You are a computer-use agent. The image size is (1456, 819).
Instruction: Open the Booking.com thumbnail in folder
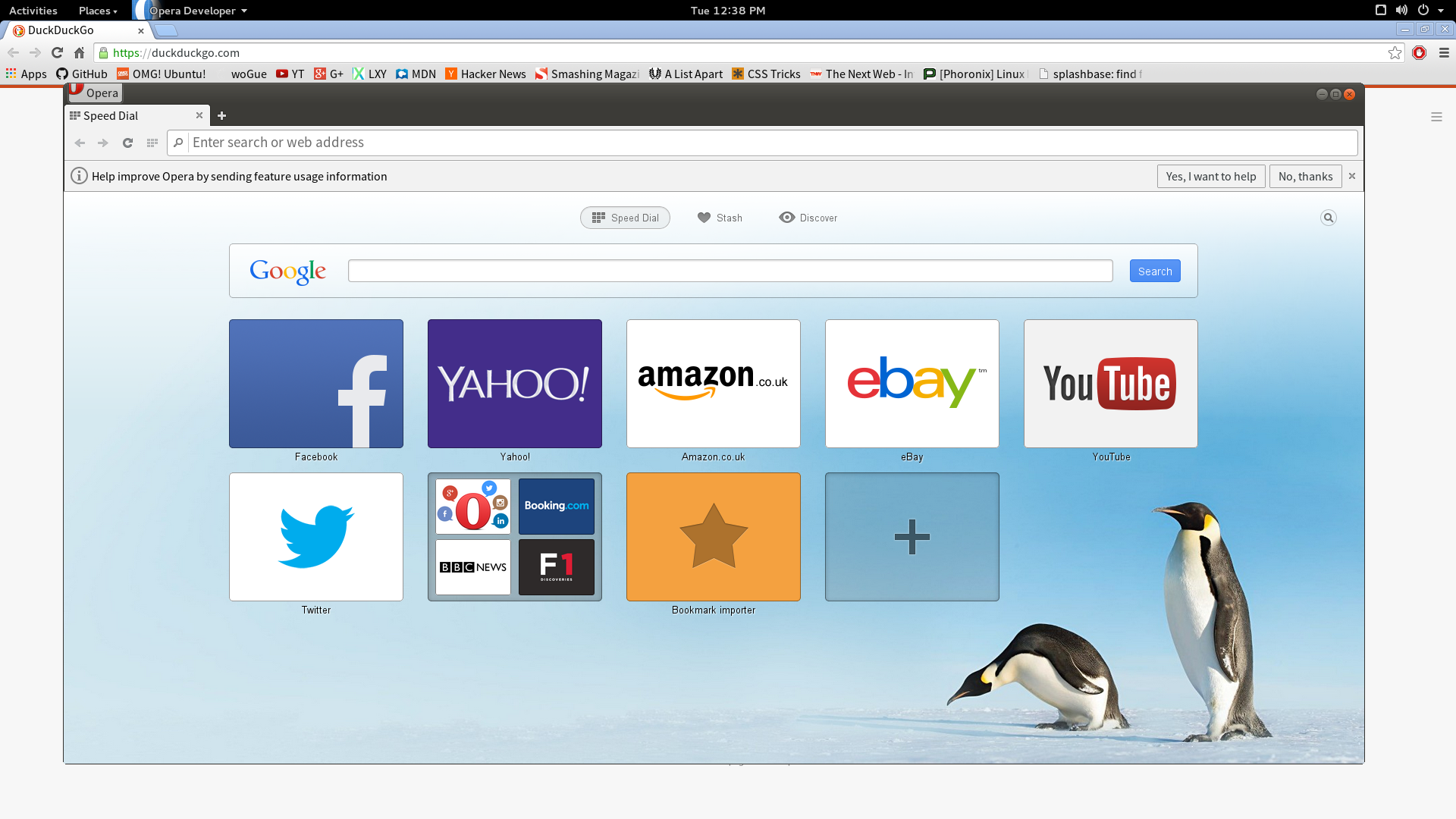click(x=557, y=506)
